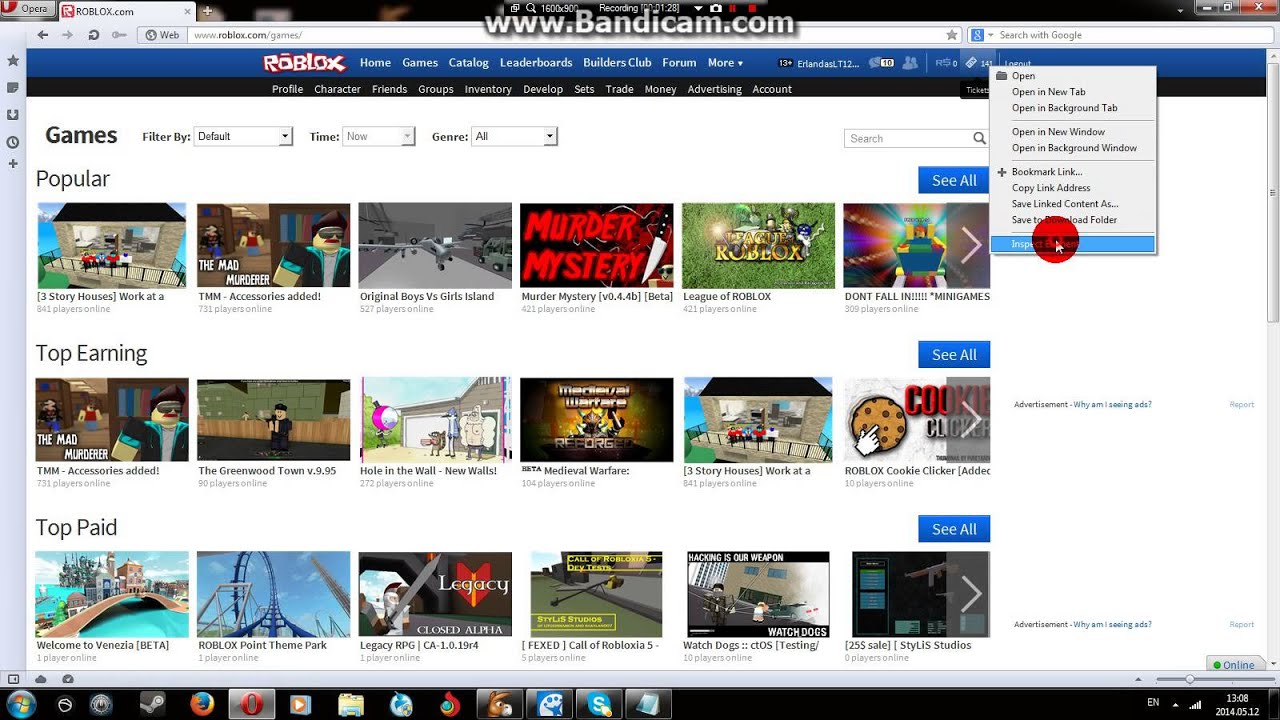Click See All for Top Earning games
The image size is (1280, 720).
point(954,355)
